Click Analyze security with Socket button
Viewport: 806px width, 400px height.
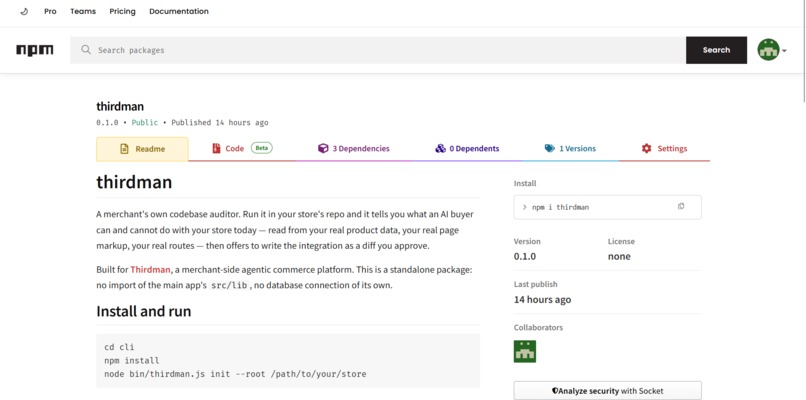pyautogui.click(x=608, y=391)
